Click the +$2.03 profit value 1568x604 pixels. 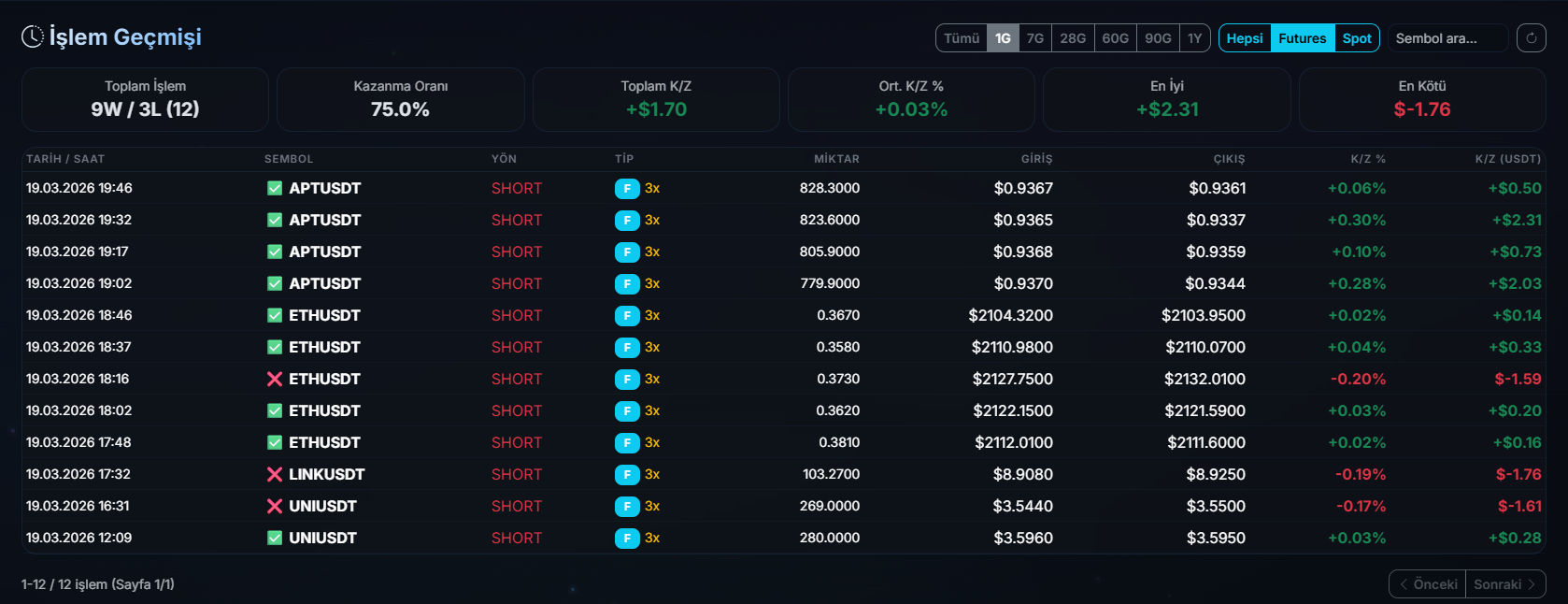point(1515,283)
